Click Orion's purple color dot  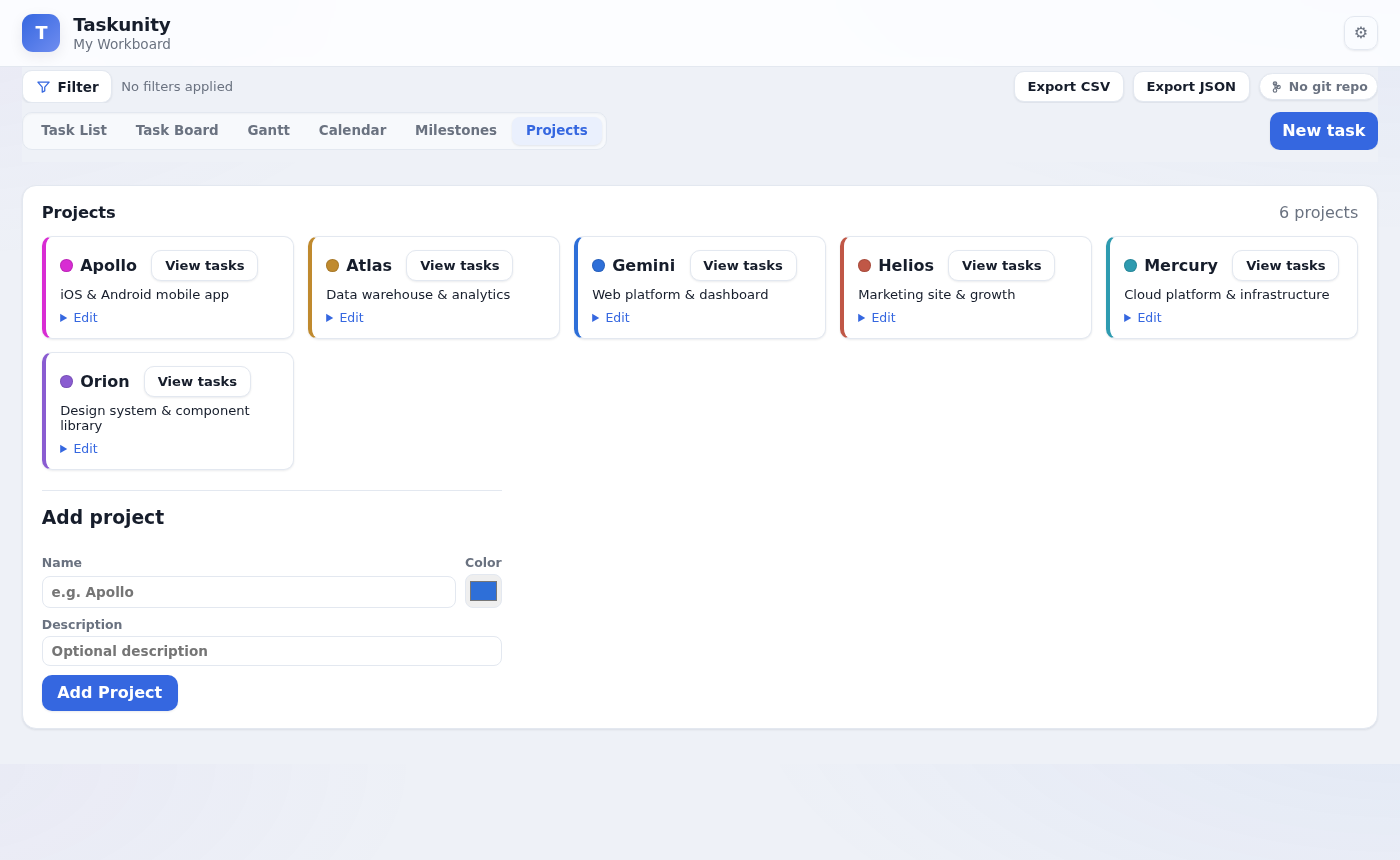[67, 382]
